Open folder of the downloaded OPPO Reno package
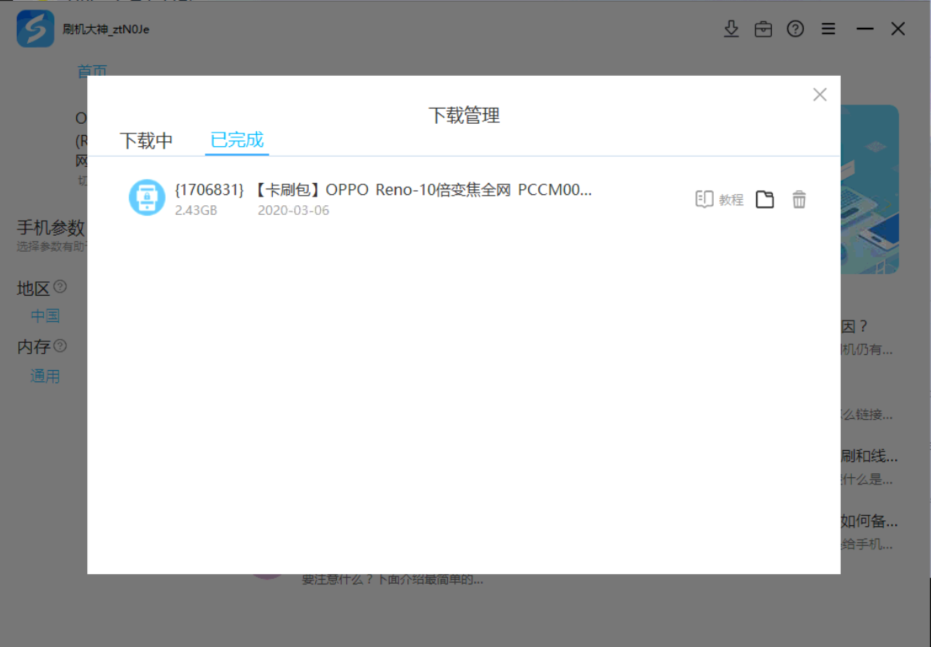Image resolution: width=931 pixels, height=647 pixels. (x=765, y=199)
